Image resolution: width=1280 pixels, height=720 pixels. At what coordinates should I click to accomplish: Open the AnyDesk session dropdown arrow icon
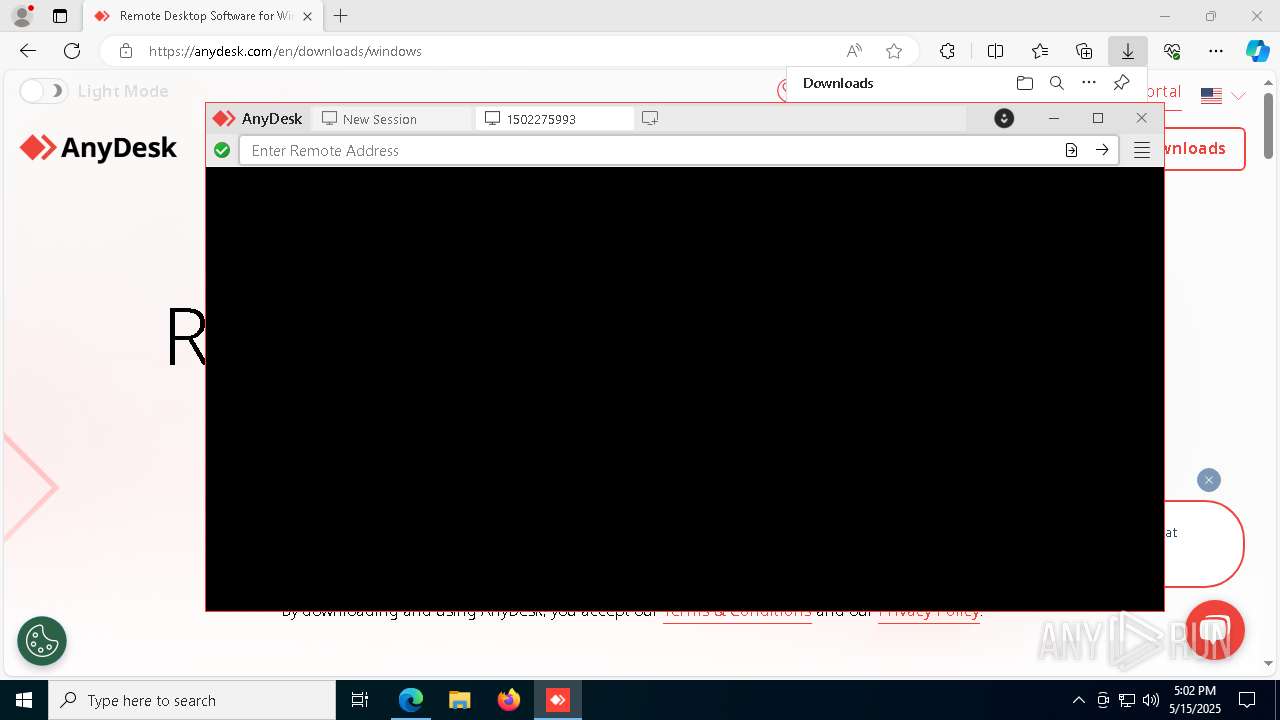click(x=1004, y=118)
